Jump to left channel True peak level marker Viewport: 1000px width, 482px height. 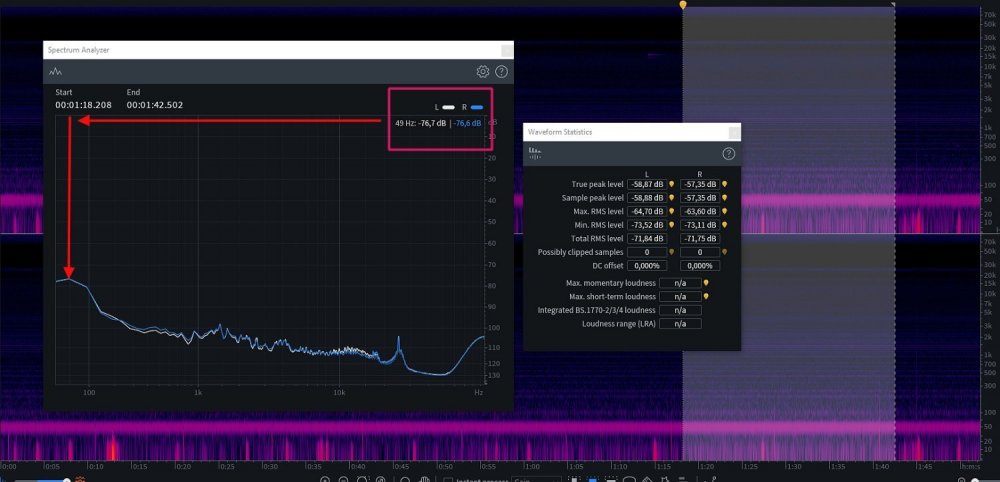click(x=671, y=184)
